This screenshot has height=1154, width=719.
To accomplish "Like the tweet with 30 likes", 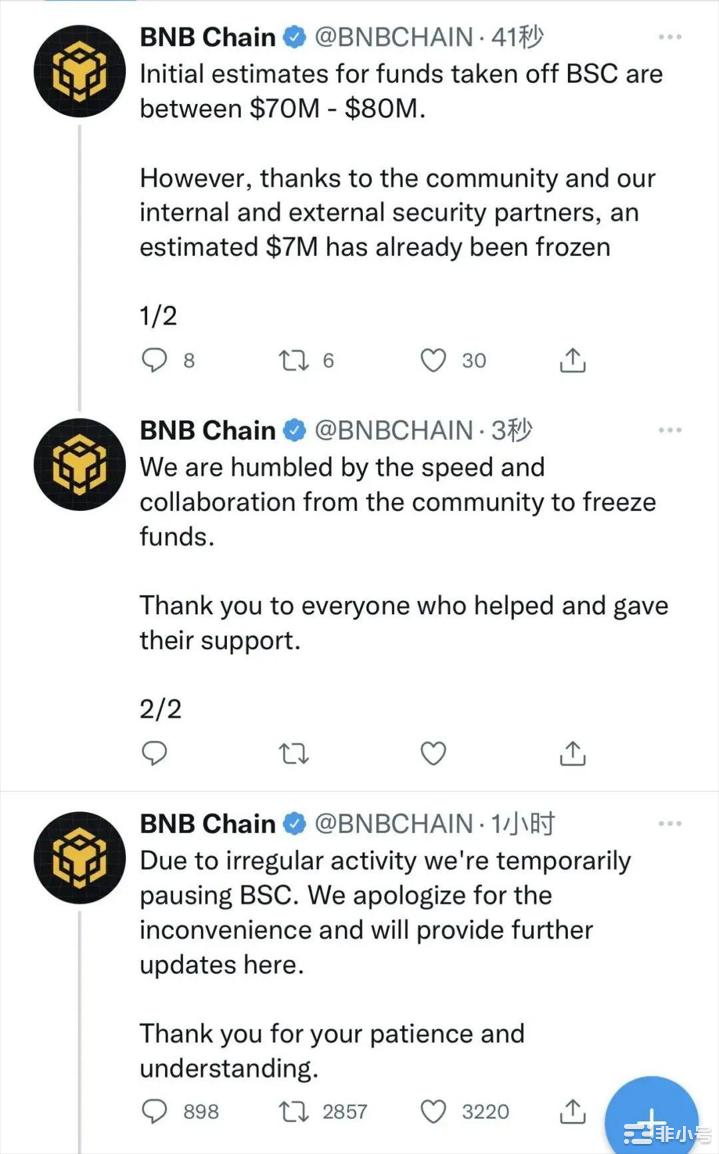I will (433, 360).
